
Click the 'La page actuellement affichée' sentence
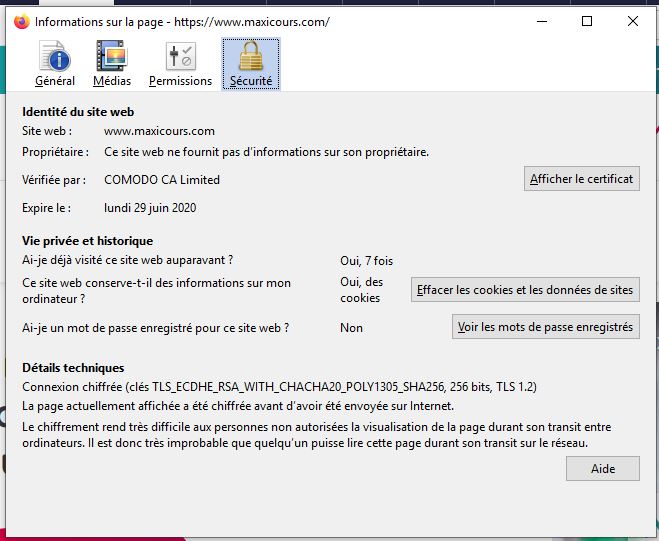[238, 406]
